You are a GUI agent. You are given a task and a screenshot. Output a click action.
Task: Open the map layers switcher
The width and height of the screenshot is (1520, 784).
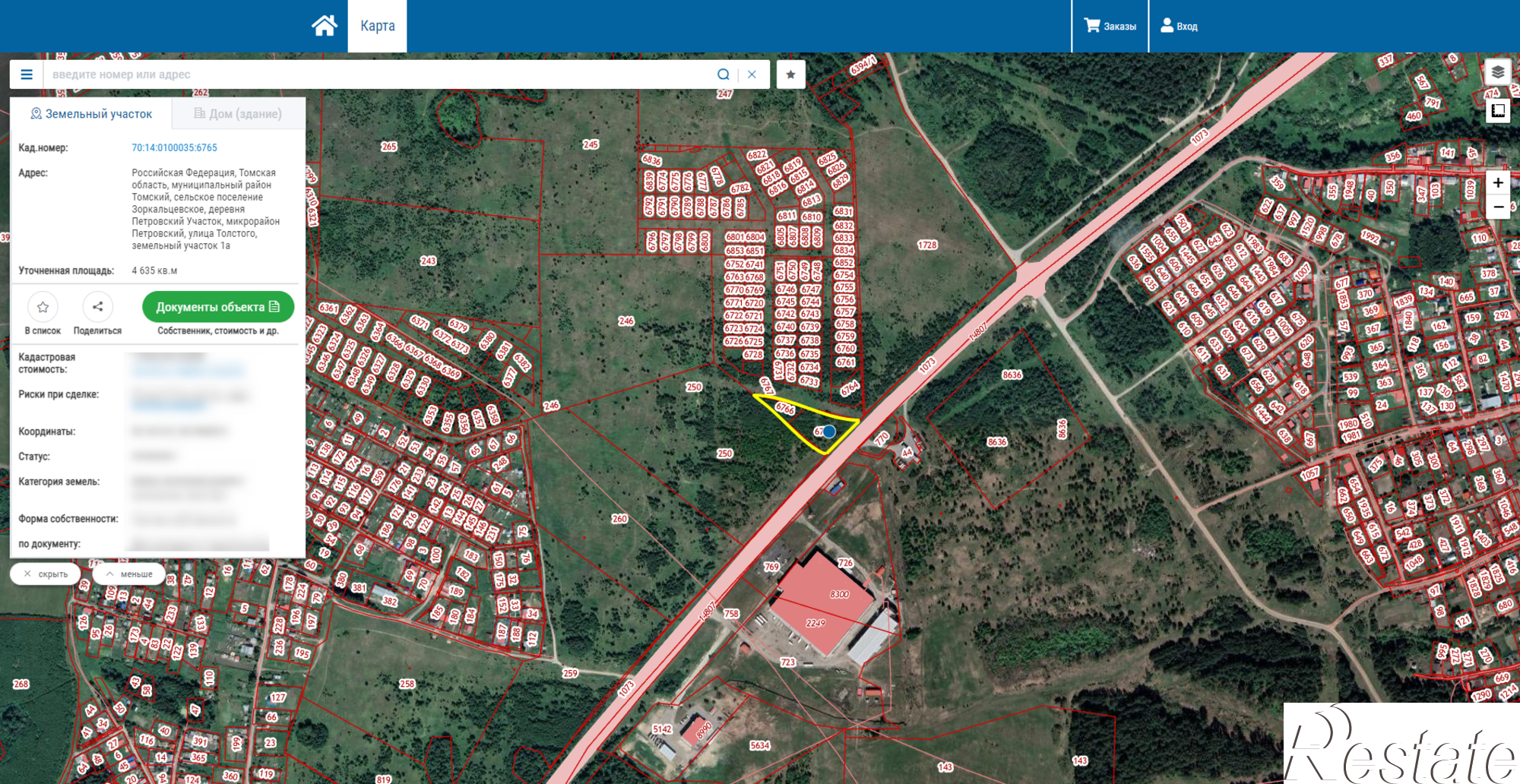(1498, 72)
